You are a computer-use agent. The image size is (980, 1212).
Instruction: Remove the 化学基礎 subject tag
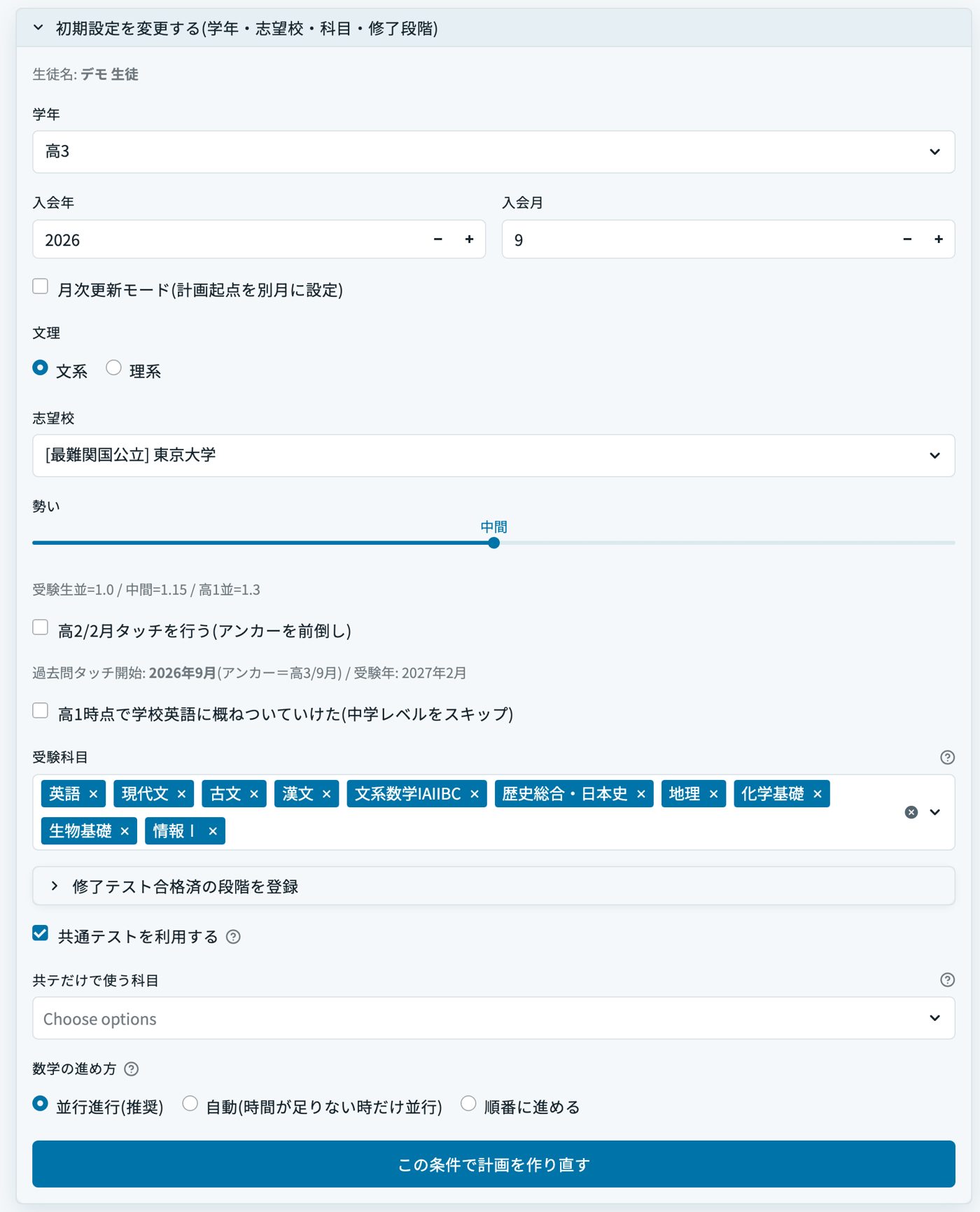(817, 794)
